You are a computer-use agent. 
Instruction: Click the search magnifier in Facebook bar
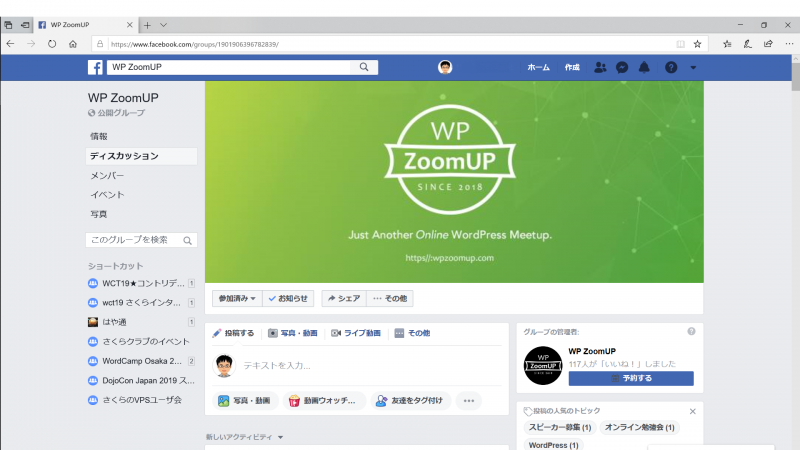coord(364,67)
